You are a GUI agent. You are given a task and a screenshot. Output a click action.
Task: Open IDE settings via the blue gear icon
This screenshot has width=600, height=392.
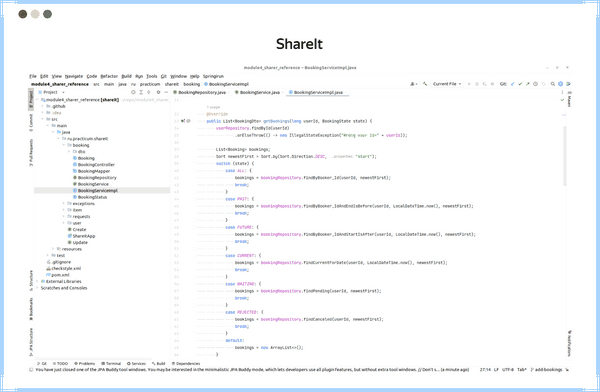(x=561, y=84)
